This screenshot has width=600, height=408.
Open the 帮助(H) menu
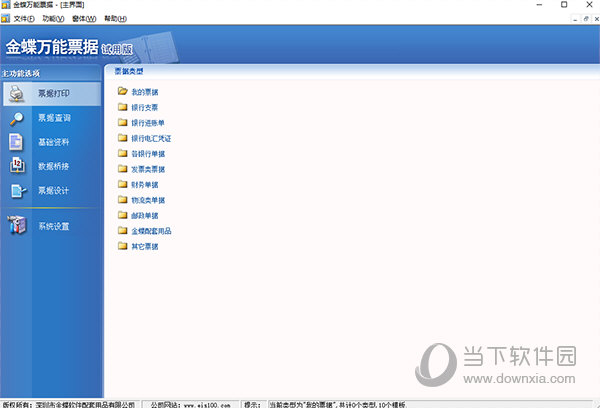coord(115,18)
